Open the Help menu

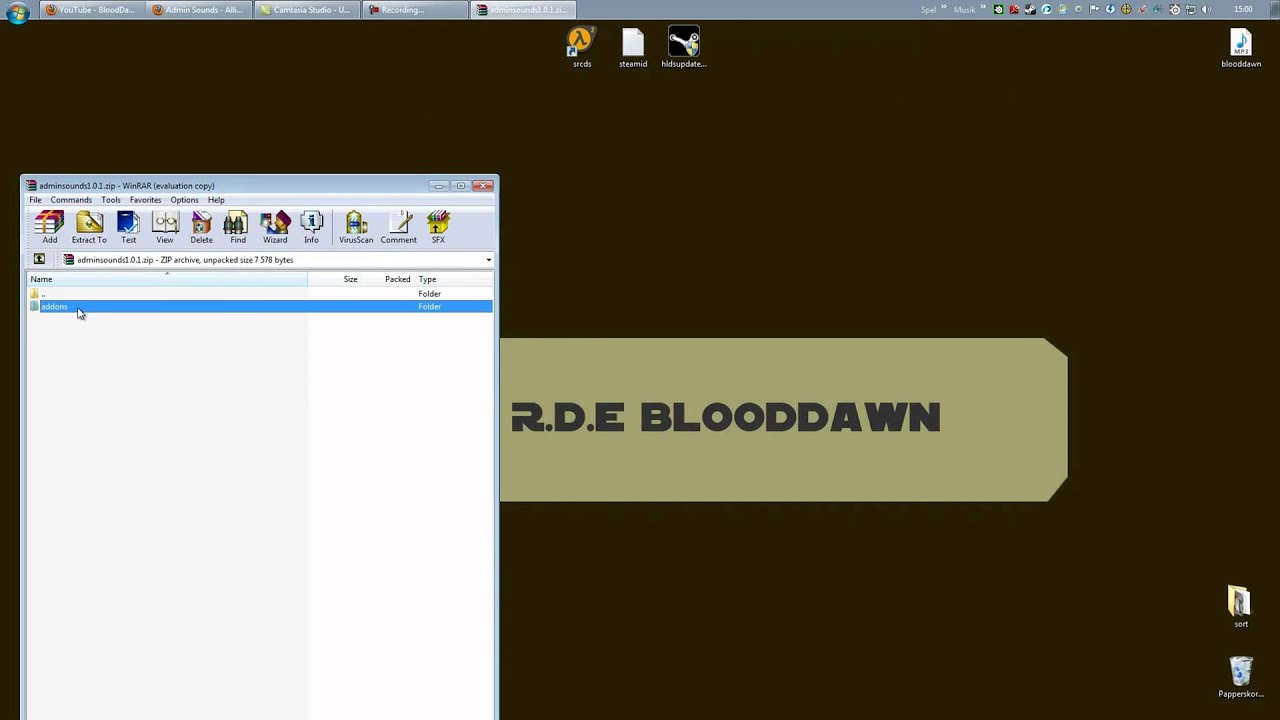216,200
